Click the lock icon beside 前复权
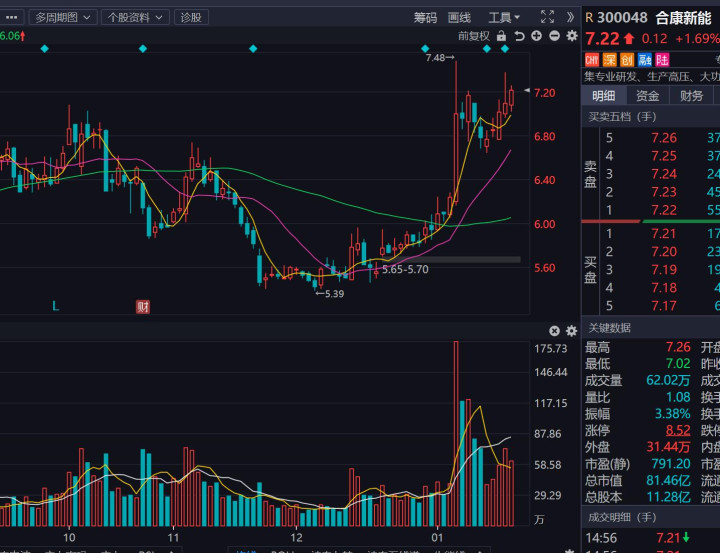The height and width of the screenshot is (553, 720). coord(501,36)
